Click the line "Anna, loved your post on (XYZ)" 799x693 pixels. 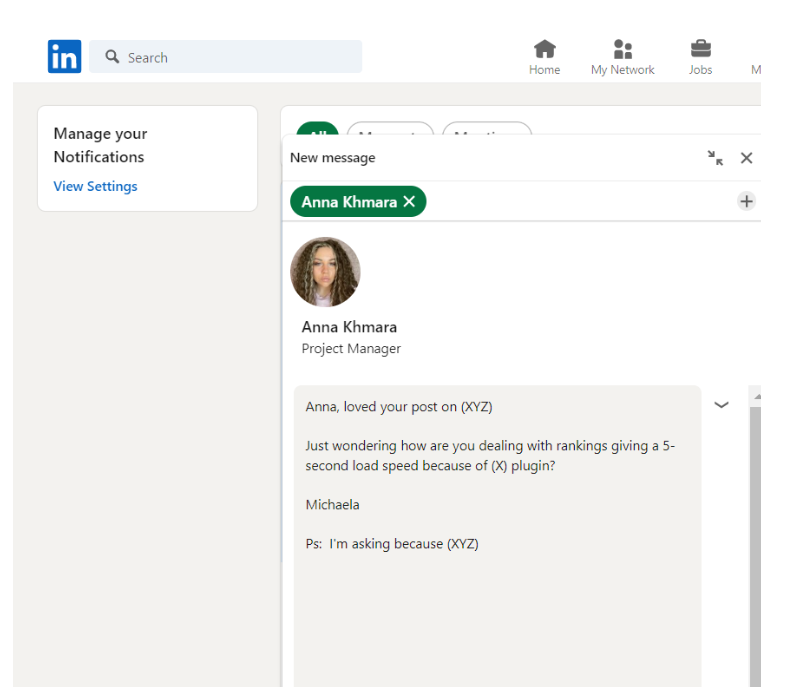pos(399,407)
